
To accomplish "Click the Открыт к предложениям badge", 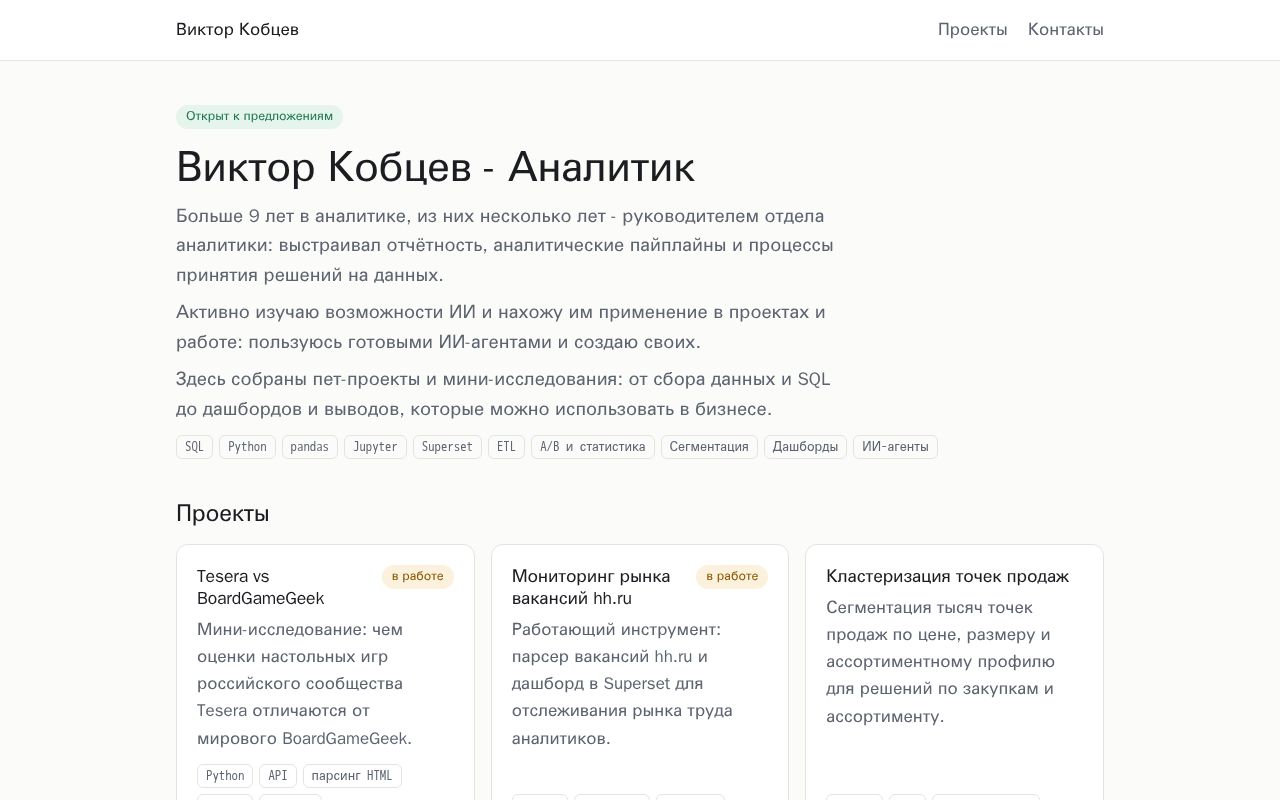I will click(x=259, y=117).
